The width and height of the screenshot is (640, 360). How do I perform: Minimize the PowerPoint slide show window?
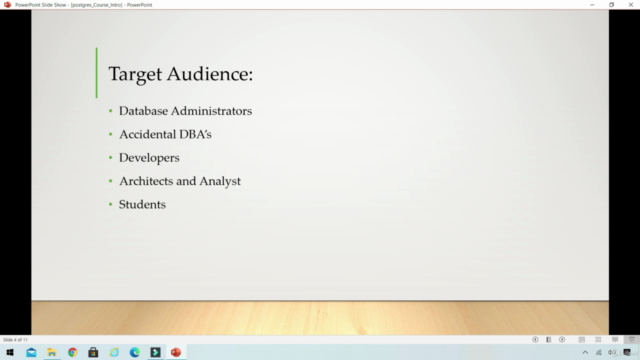[x=592, y=4]
